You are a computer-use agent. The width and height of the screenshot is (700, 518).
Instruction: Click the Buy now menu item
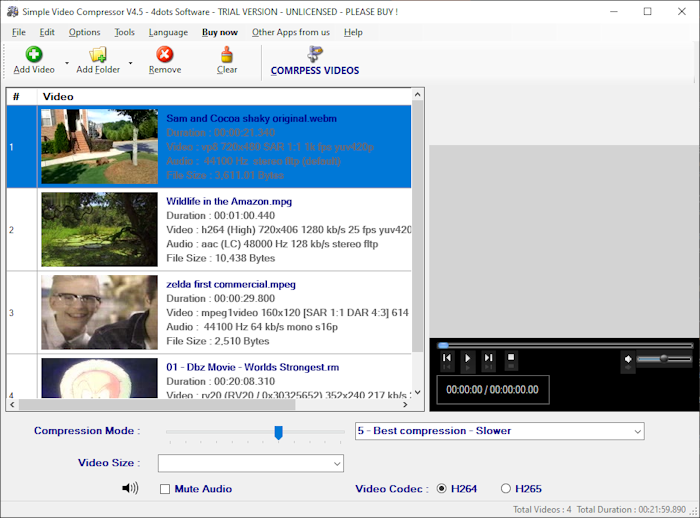pos(220,32)
